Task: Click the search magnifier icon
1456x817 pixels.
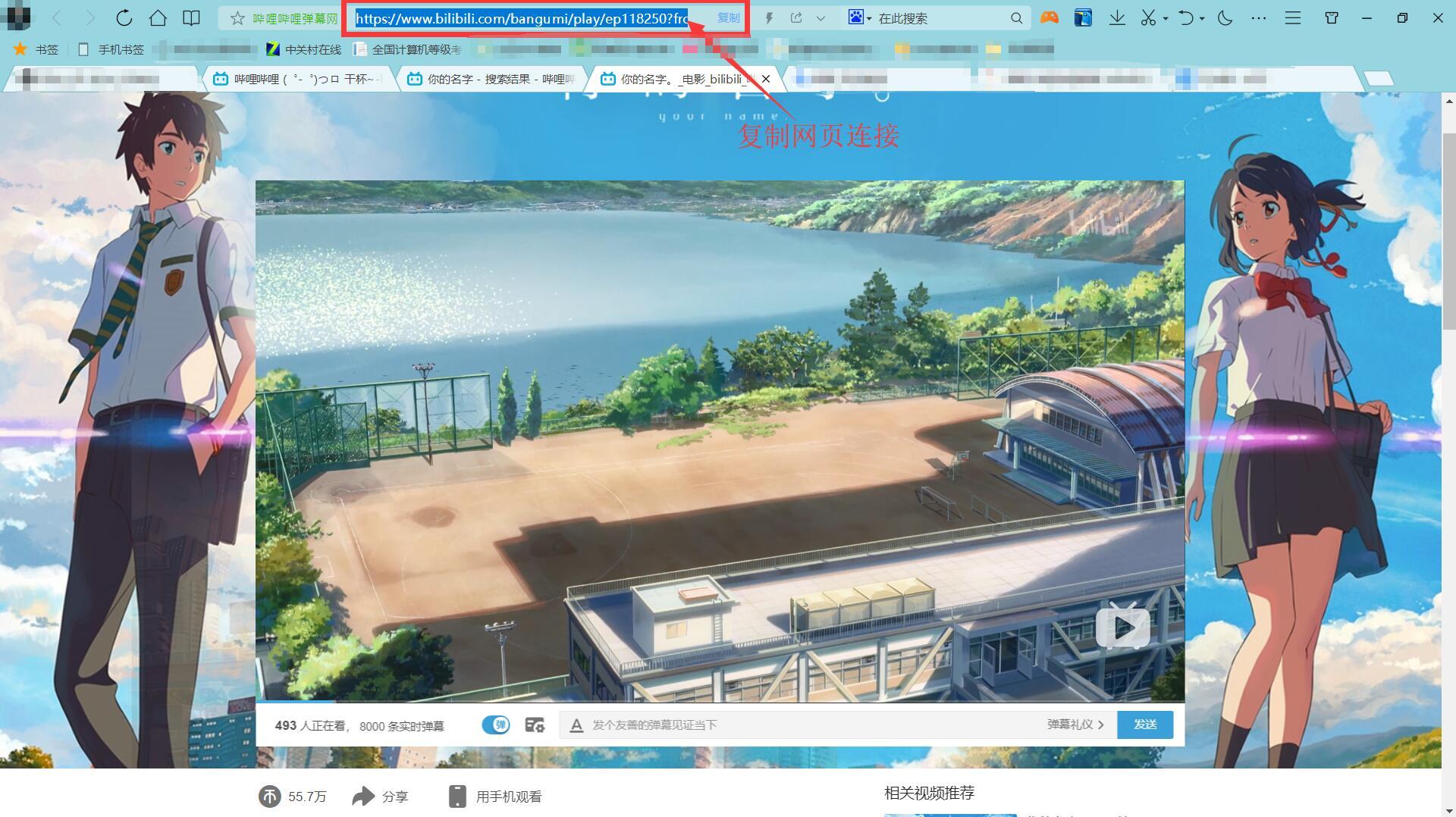Action: [x=1016, y=18]
